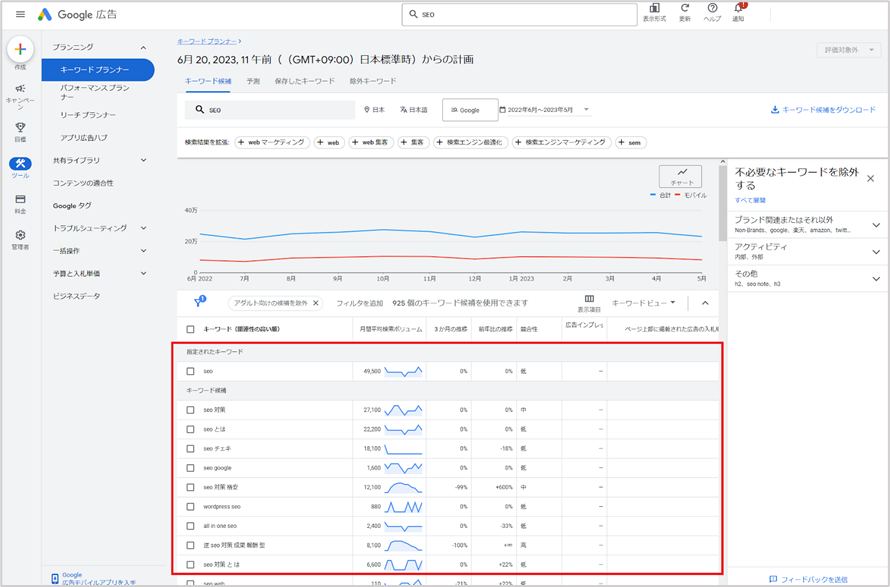Collapse the table toolbar chevron
This screenshot has height=587, width=890.
click(705, 303)
